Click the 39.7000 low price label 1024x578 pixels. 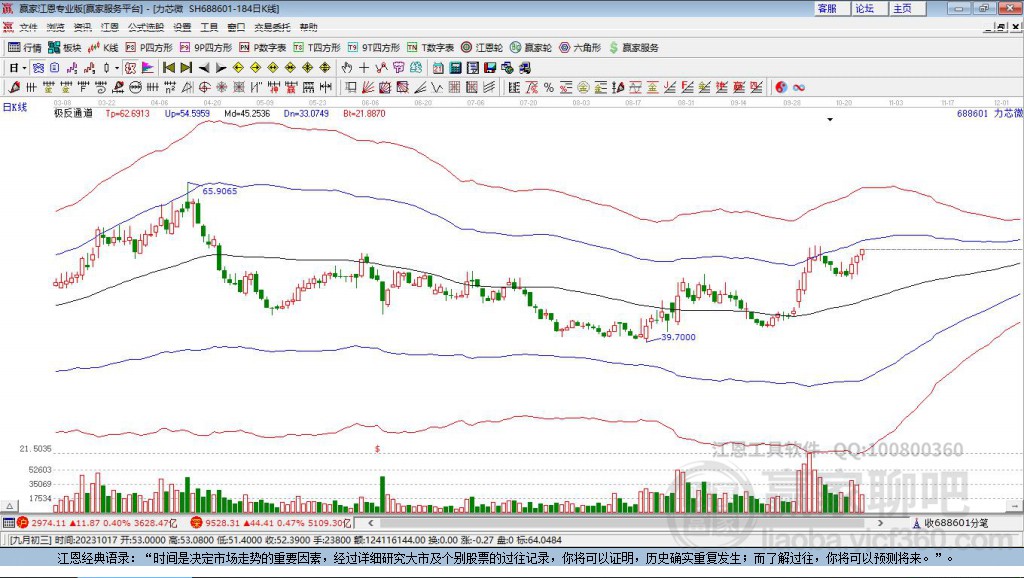[x=679, y=337]
